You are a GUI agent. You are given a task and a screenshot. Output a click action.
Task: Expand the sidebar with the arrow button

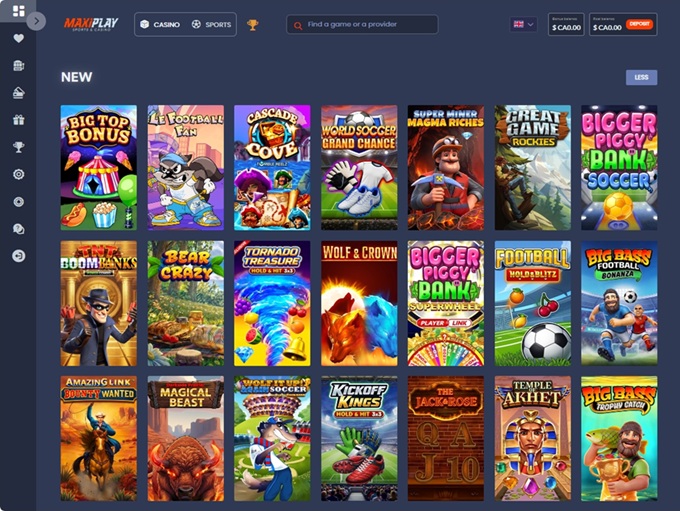[36, 21]
